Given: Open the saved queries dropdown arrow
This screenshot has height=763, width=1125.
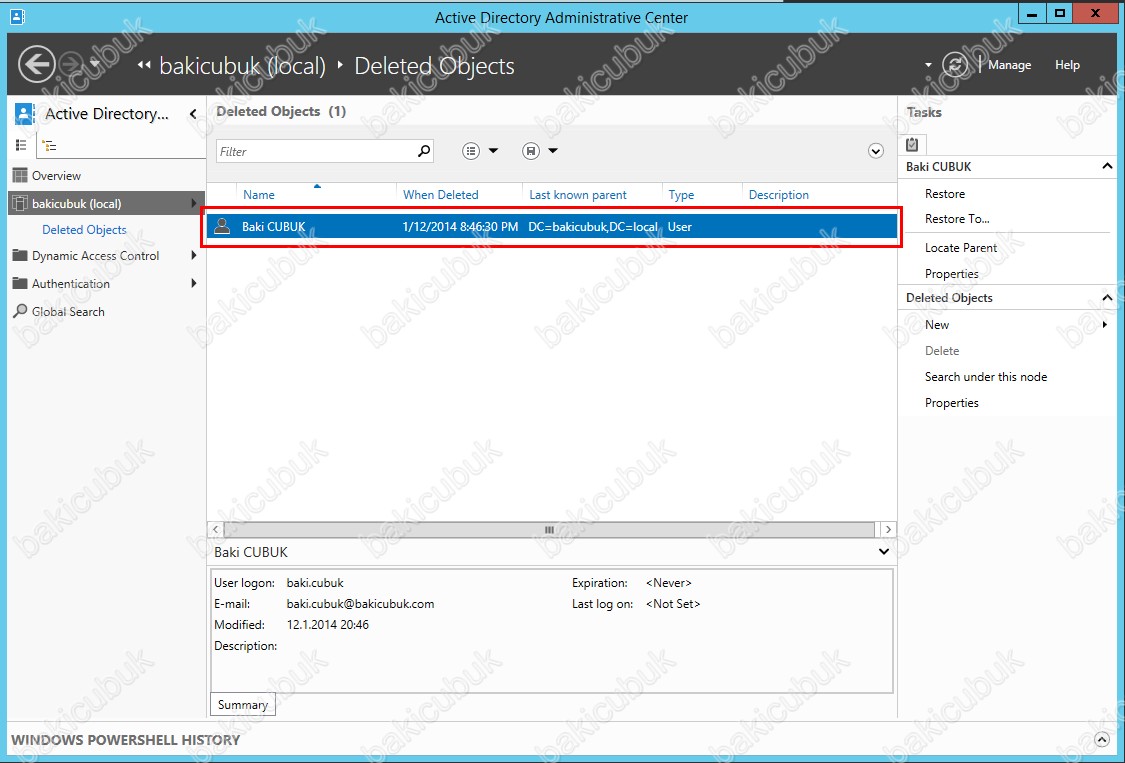Looking at the screenshot, I should [x=553, y=151].
